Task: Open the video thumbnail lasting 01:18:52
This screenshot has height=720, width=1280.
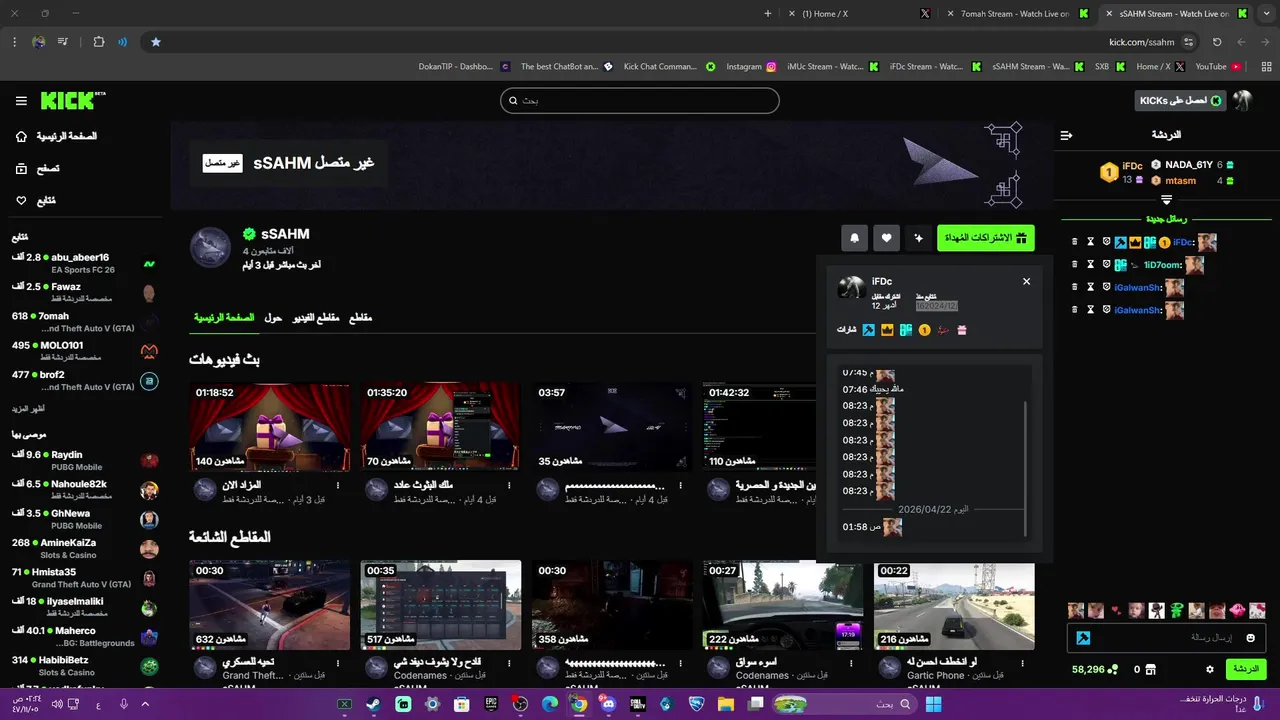Action: 270,427
